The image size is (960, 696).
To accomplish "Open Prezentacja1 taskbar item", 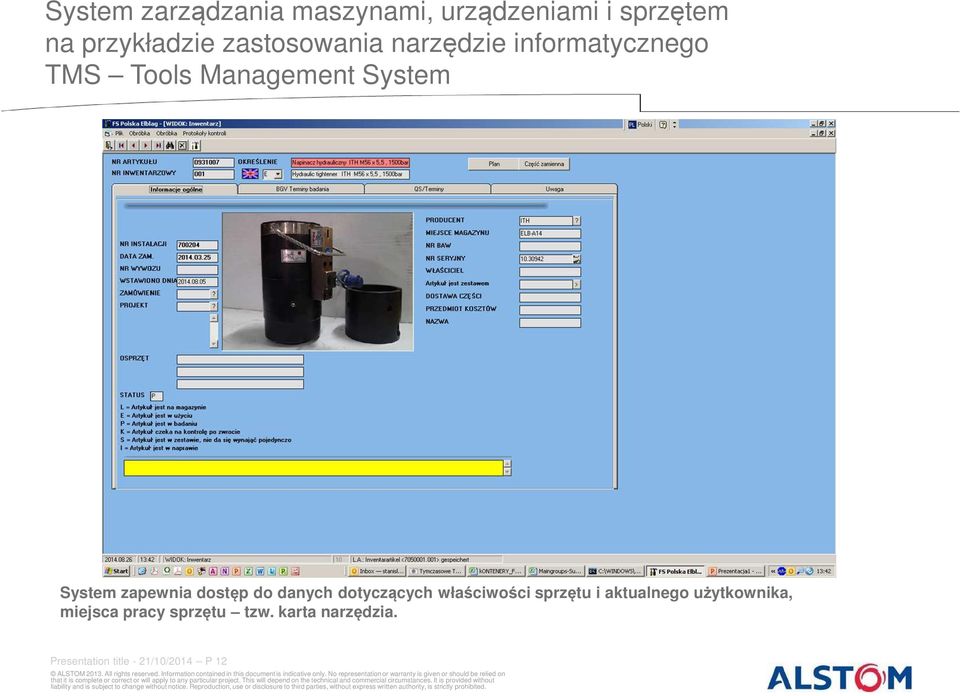I will coord(735,571).
